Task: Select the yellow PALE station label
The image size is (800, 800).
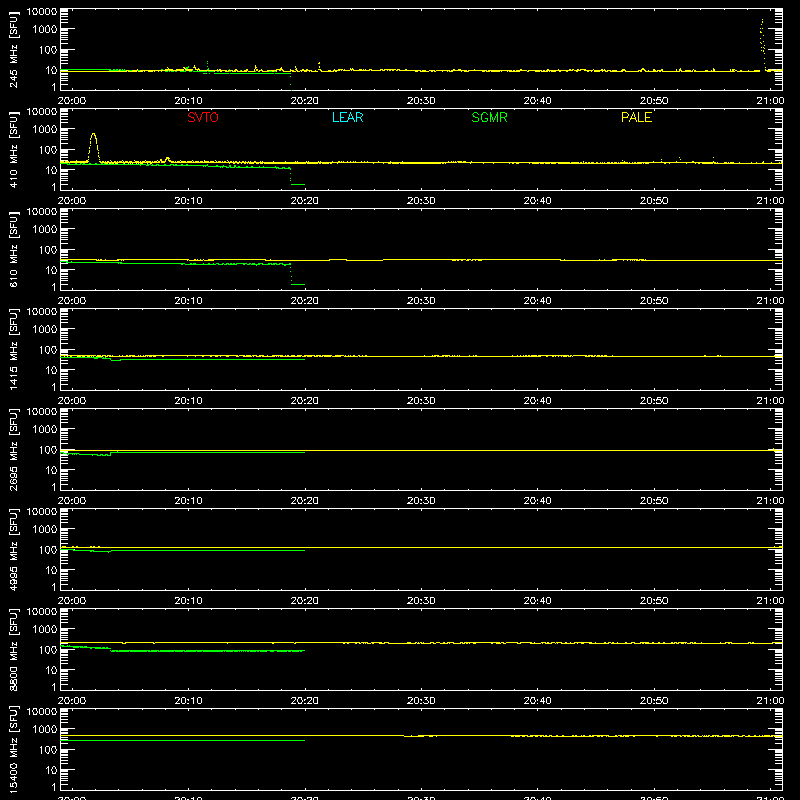Action: click(636, 117)
